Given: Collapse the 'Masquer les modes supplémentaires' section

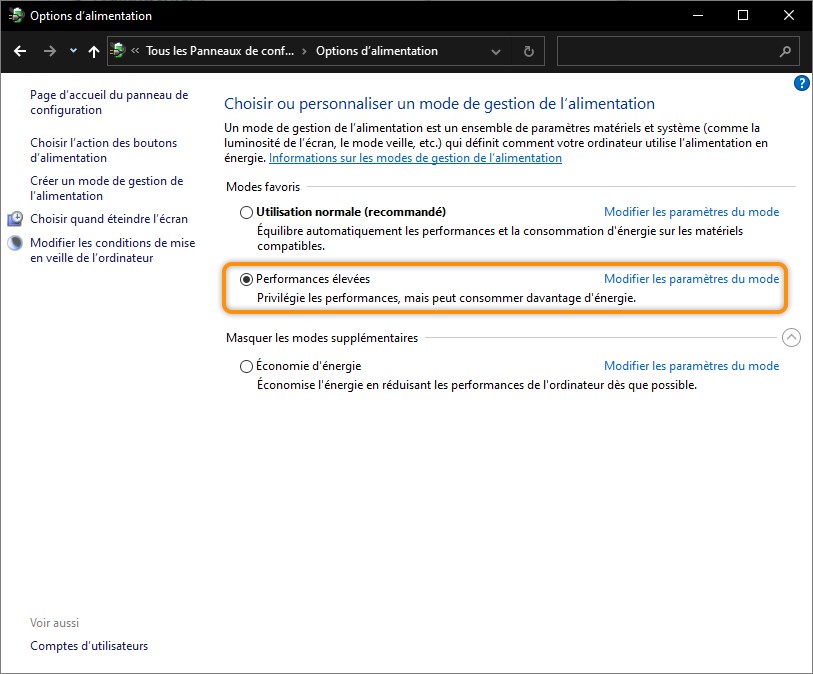Looking at the screenshot, I should [792, 337].
